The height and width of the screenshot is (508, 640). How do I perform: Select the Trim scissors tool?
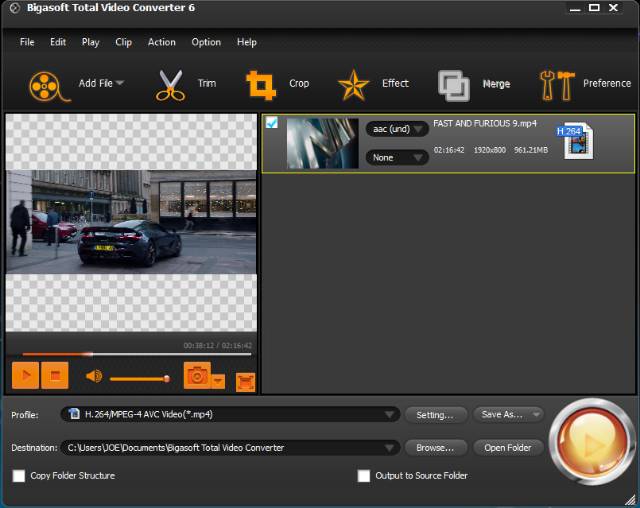pyautogui.click(x=171, y=85)
